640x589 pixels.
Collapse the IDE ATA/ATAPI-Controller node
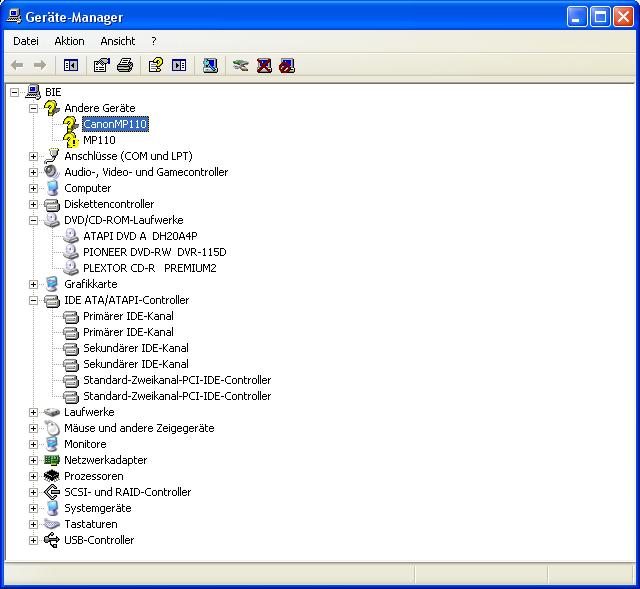(x=33, y=300)
